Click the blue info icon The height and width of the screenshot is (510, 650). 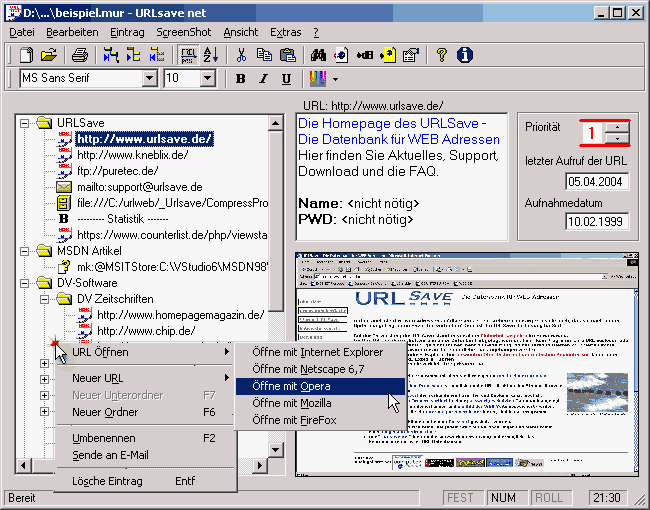464,55
